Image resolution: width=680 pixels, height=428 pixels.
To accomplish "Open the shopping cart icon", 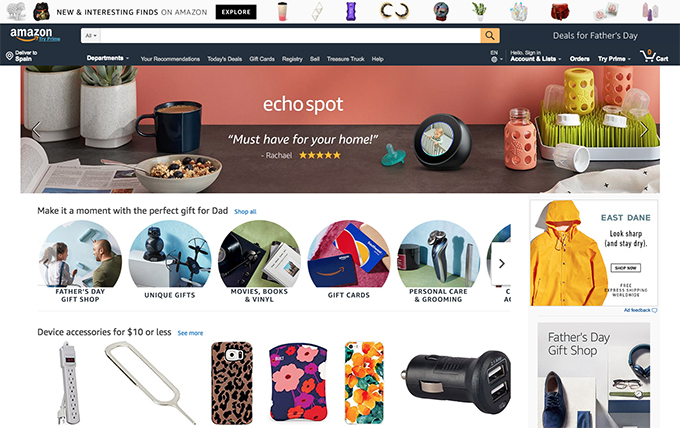I will click(x=648, y=56).
